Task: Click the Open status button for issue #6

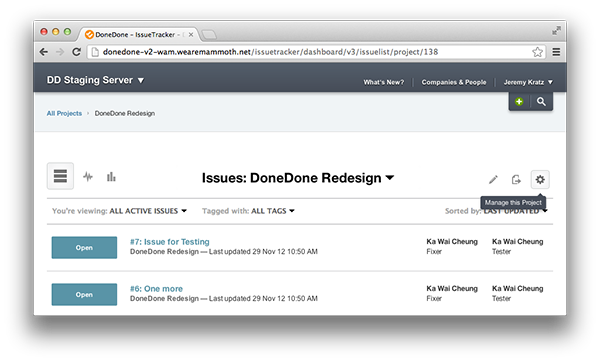Action: click(84, 294)
